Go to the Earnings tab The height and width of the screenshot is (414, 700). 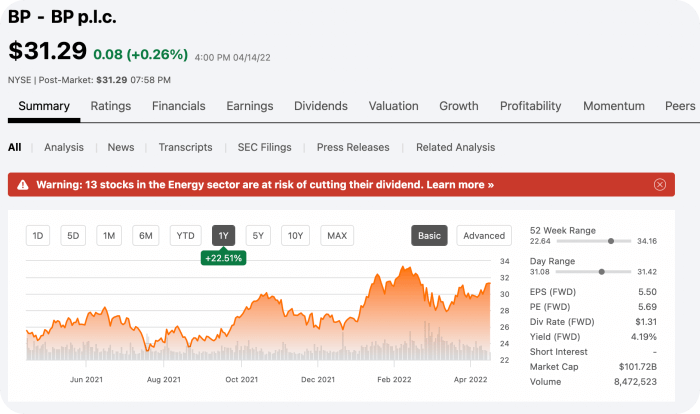(250, 106)
